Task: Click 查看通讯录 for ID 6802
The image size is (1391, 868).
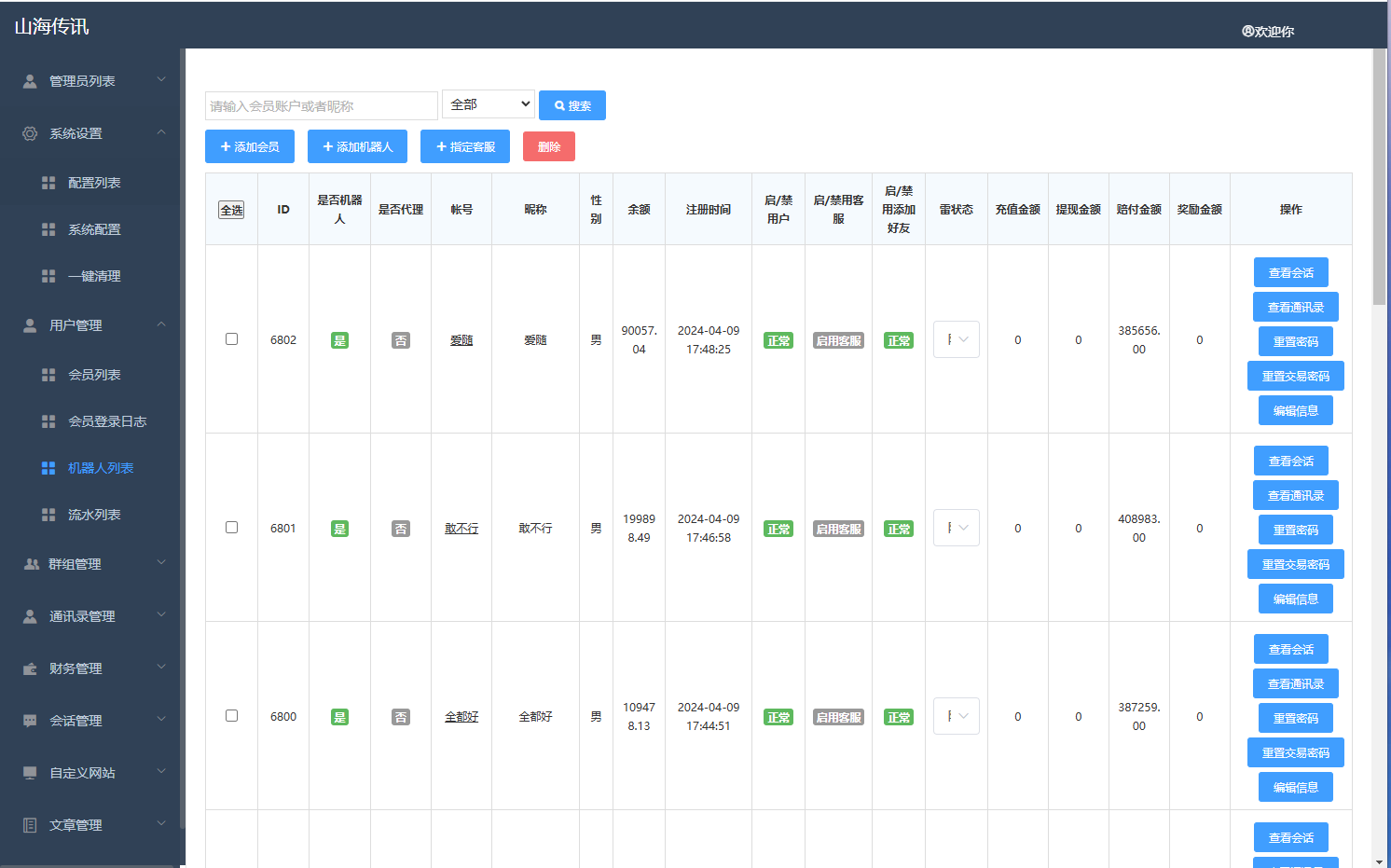Action: click(1296, 307)
